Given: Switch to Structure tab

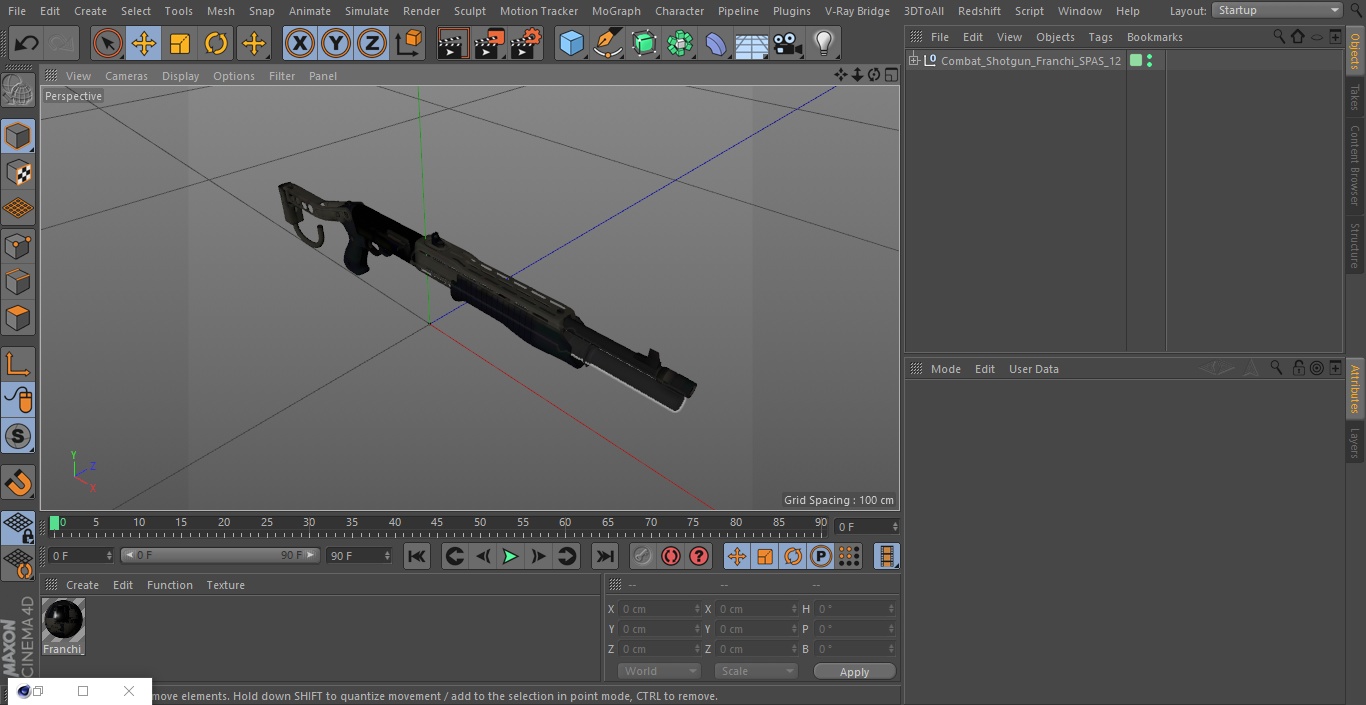Looking at the screenshot, I should (x=1355, y=245).
